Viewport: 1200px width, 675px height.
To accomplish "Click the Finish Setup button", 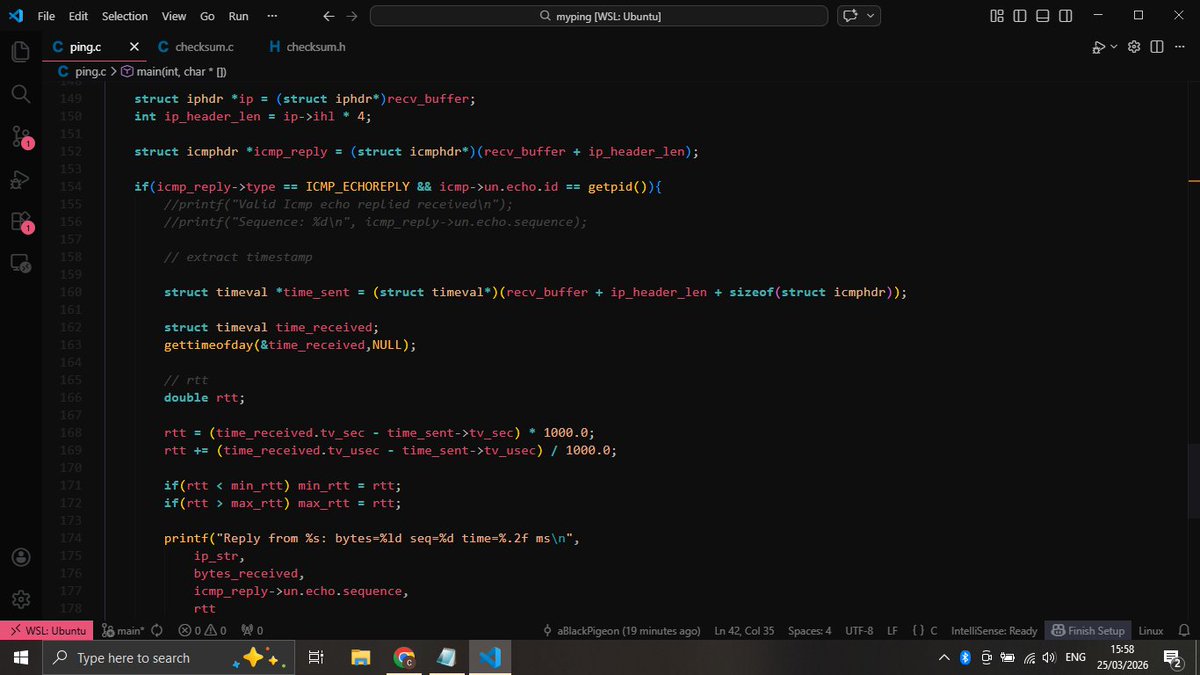I will (x=1088, y=631).
